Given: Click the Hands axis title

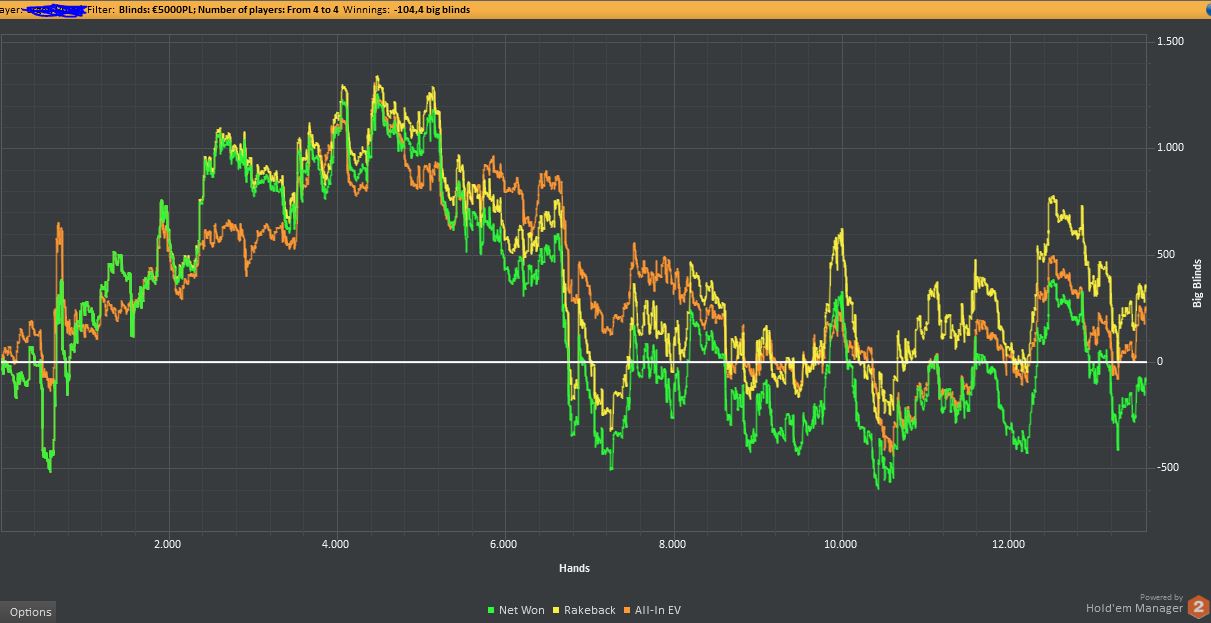Looking at the screenshot, I should tap(574, 568).
